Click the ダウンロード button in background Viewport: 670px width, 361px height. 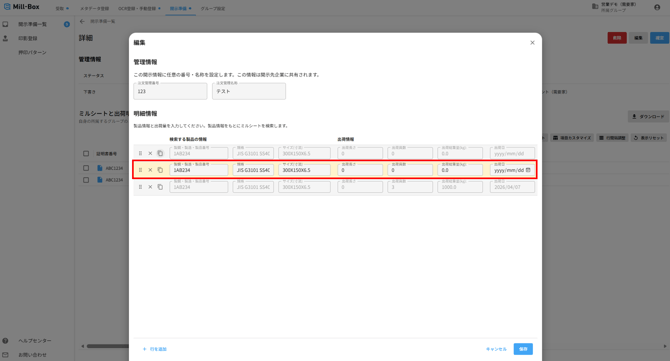click(648, 117)
